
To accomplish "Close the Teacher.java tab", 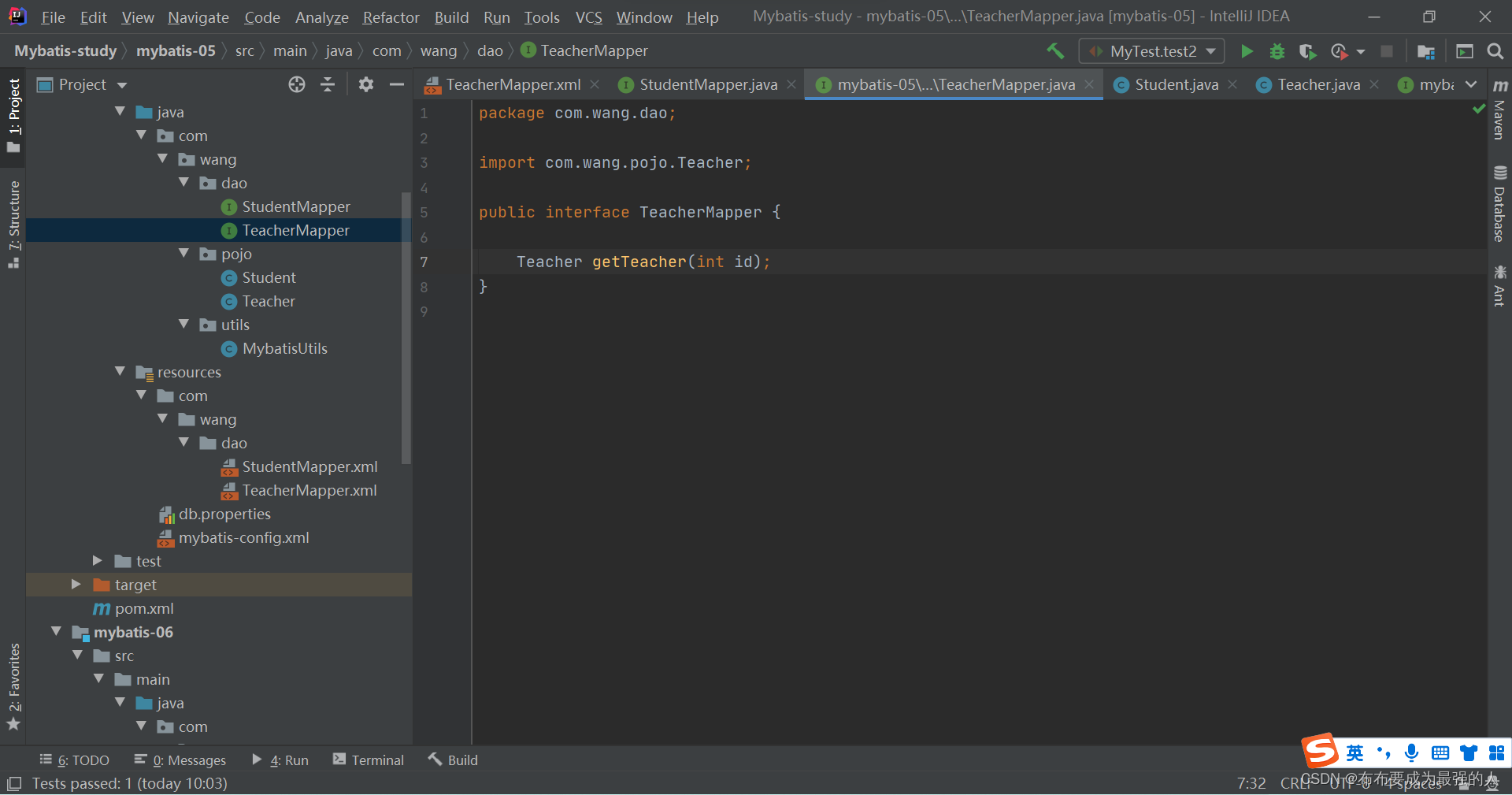I will (x=1374, y=84).
